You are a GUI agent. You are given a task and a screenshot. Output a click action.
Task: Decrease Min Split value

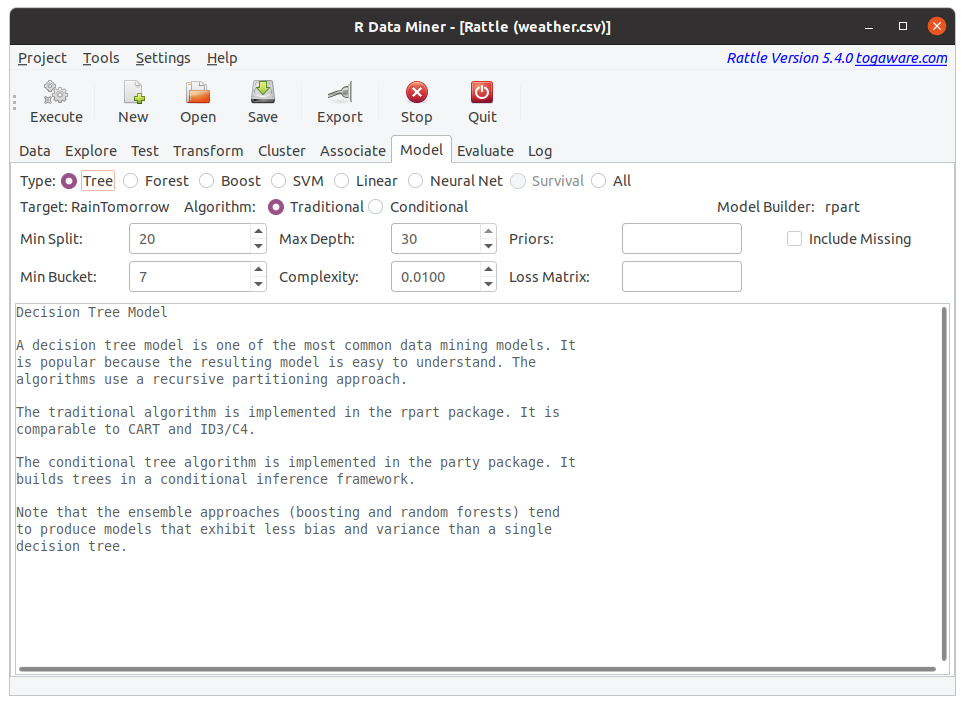pyautogui.click(x=258, y=246)
